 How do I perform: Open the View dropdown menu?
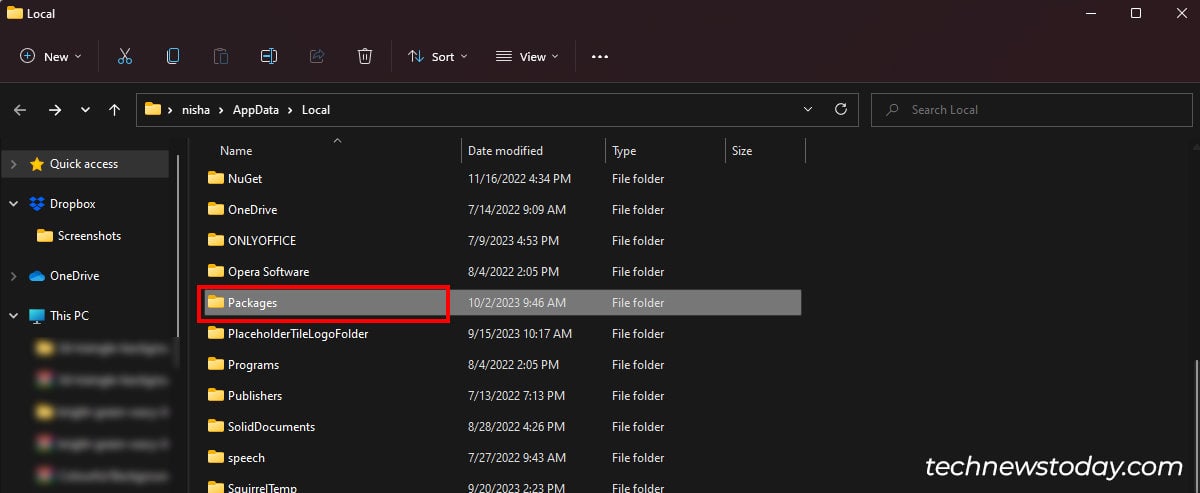[527, 57]
